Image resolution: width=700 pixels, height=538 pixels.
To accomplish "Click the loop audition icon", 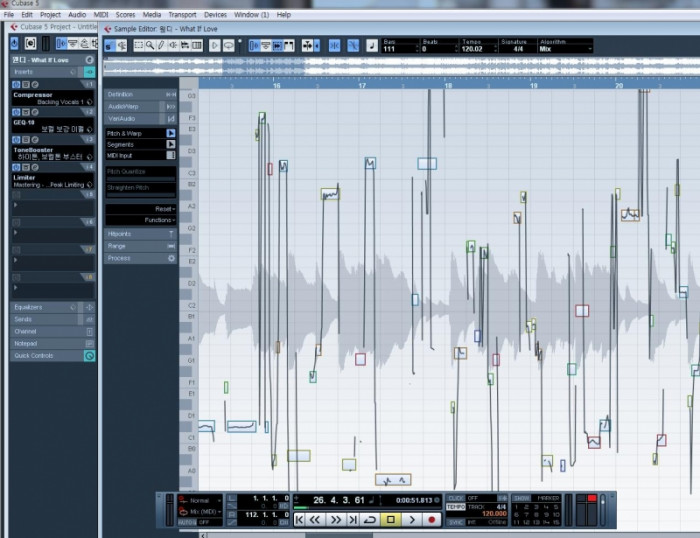I will pos(229,46).
